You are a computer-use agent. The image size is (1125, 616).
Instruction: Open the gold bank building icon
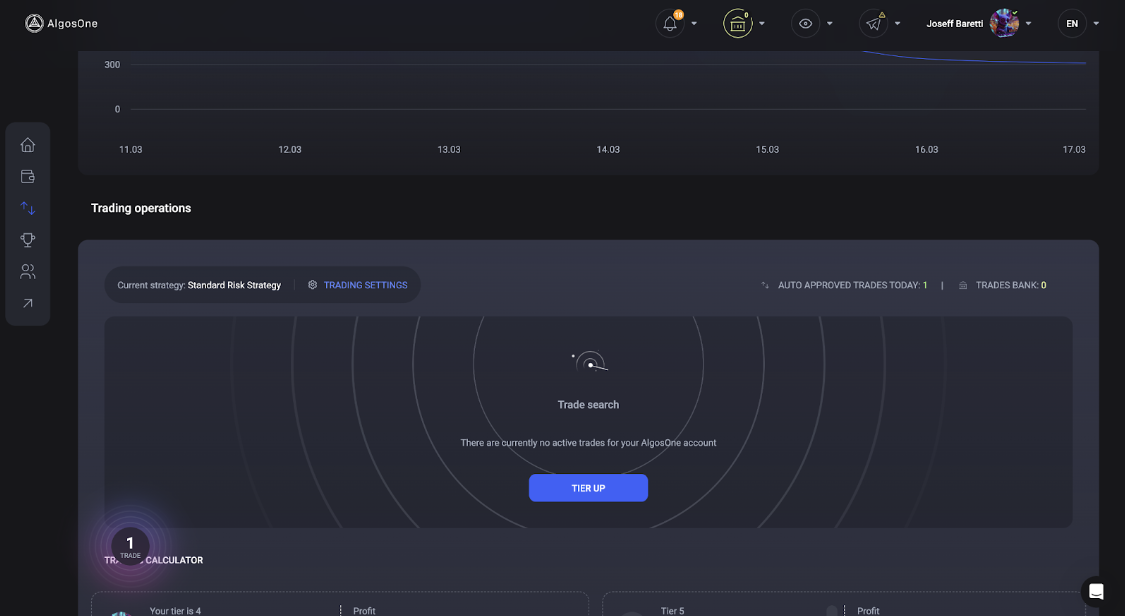738,24
